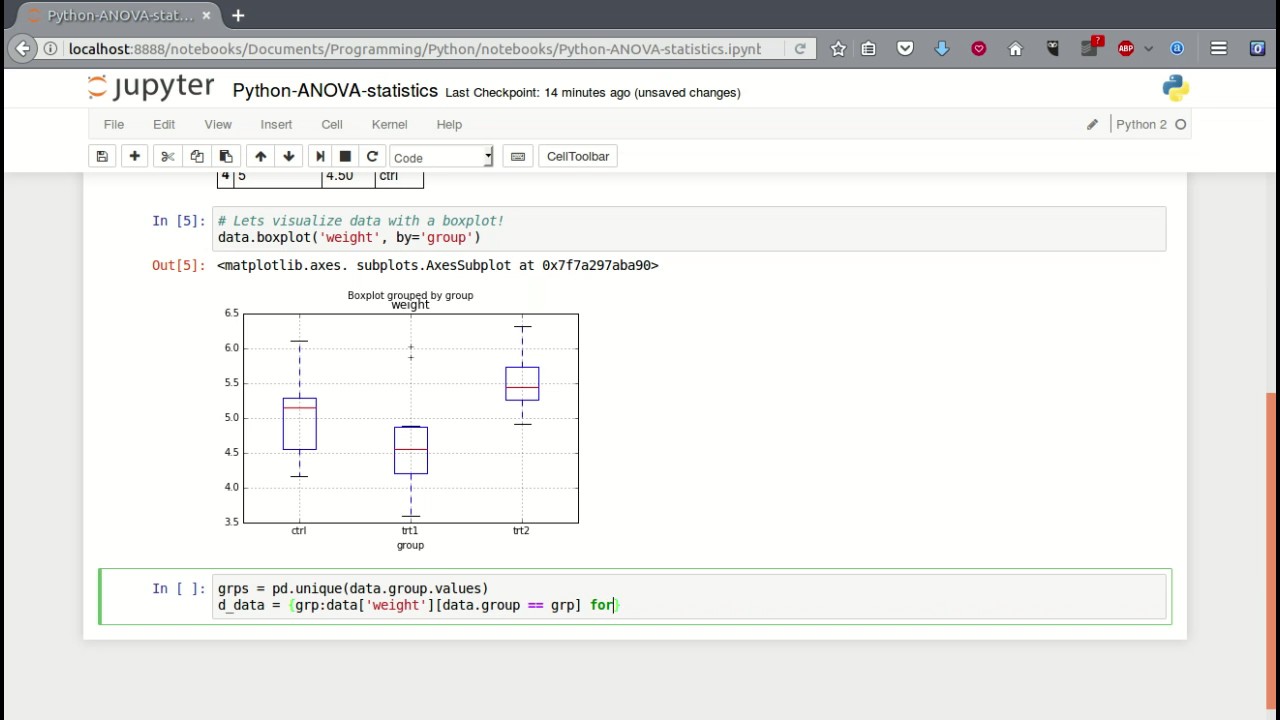The image size is (1280, 720).
Task: Click the boxplot output figure
Action: coord(399,420)
